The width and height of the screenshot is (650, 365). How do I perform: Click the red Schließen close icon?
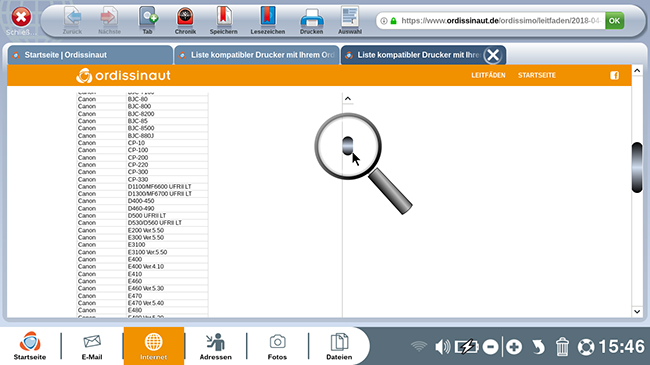click(21, 17)
